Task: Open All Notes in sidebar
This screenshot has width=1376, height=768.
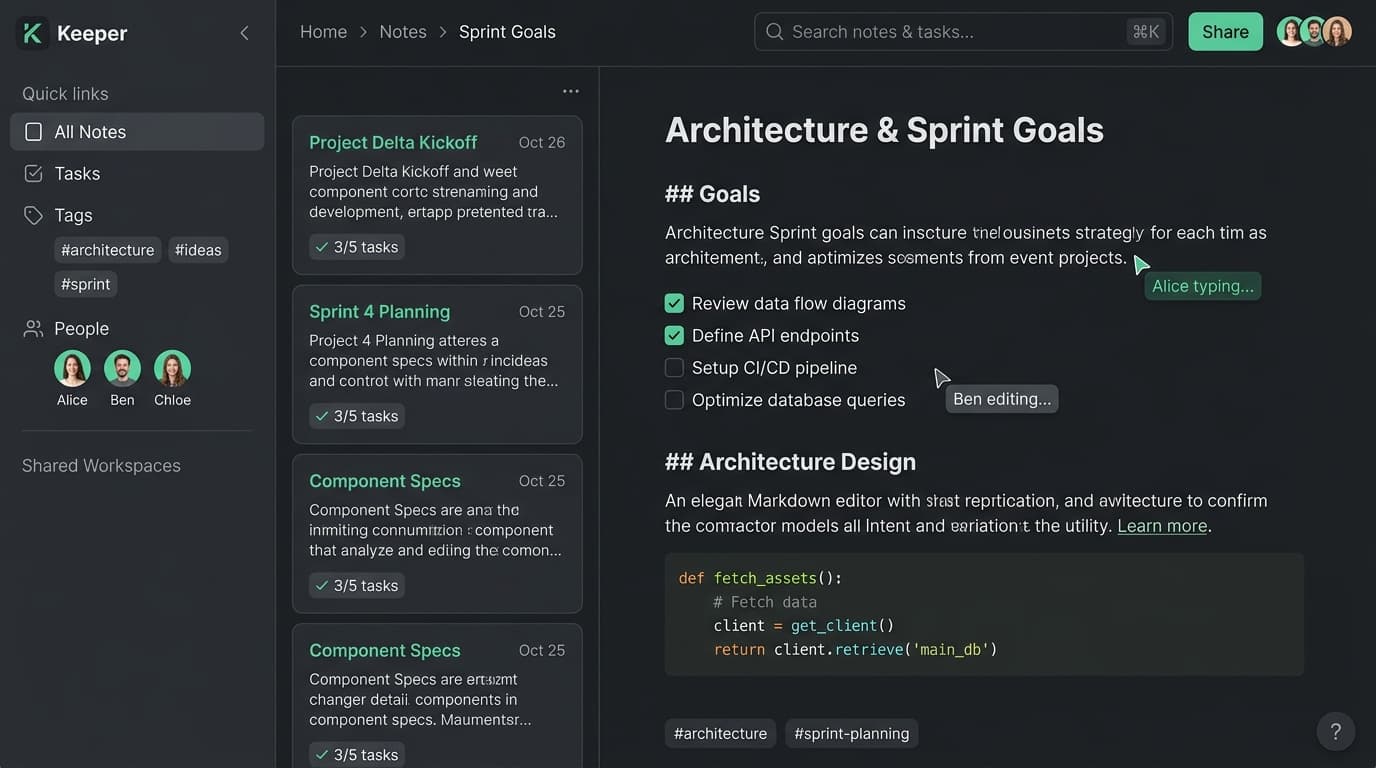Action: tap(137, 132)
